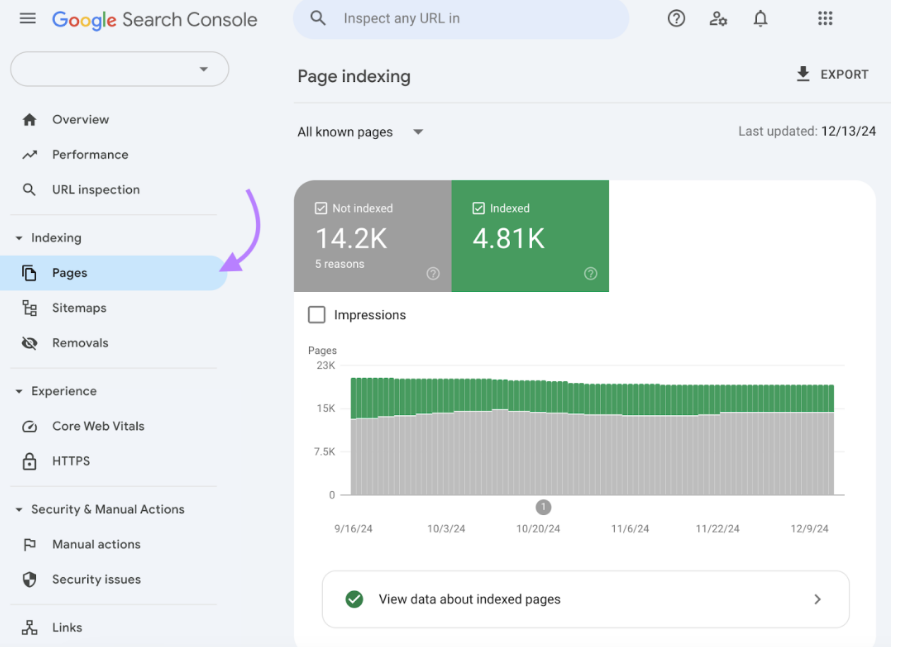The image size is (899, 647).
Task: Click the Security issues shield icon
Action: tap(29, 579)
